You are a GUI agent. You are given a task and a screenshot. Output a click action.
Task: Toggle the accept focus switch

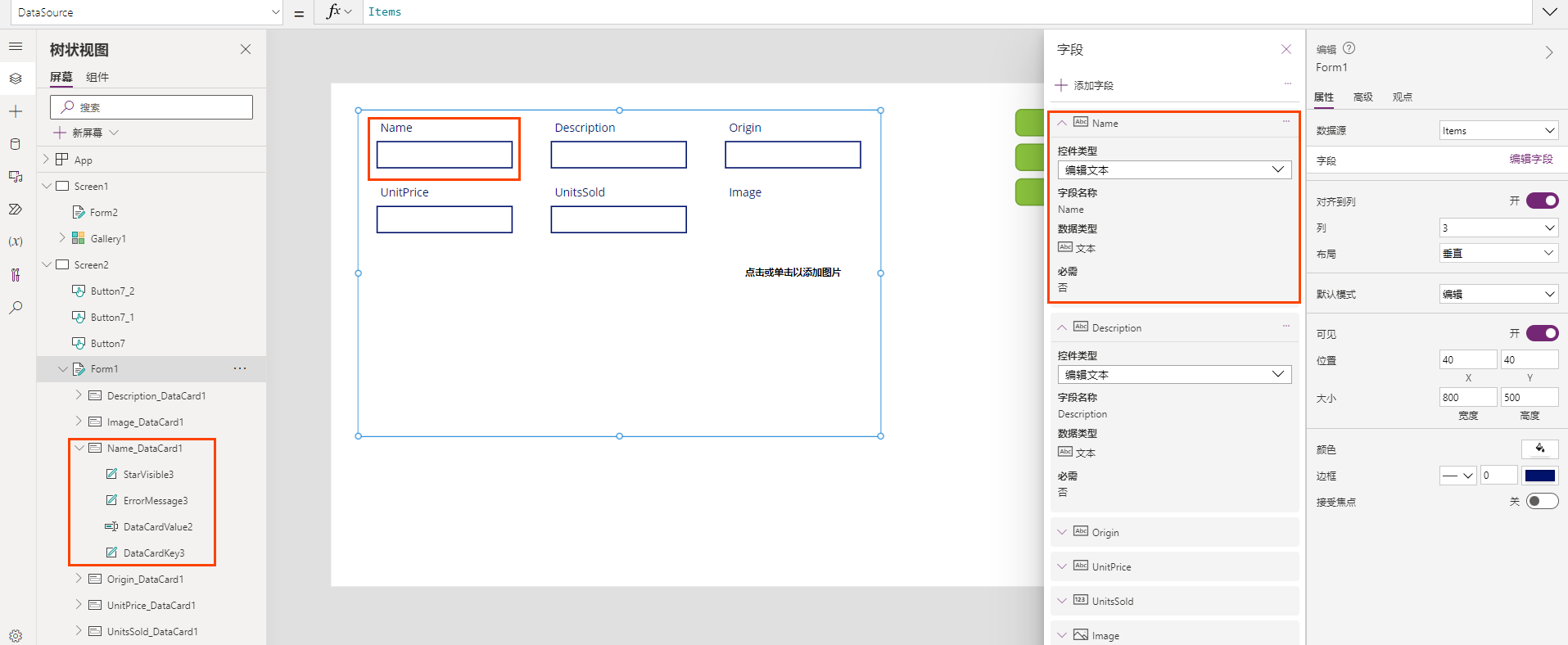[x=1542, y=501]
